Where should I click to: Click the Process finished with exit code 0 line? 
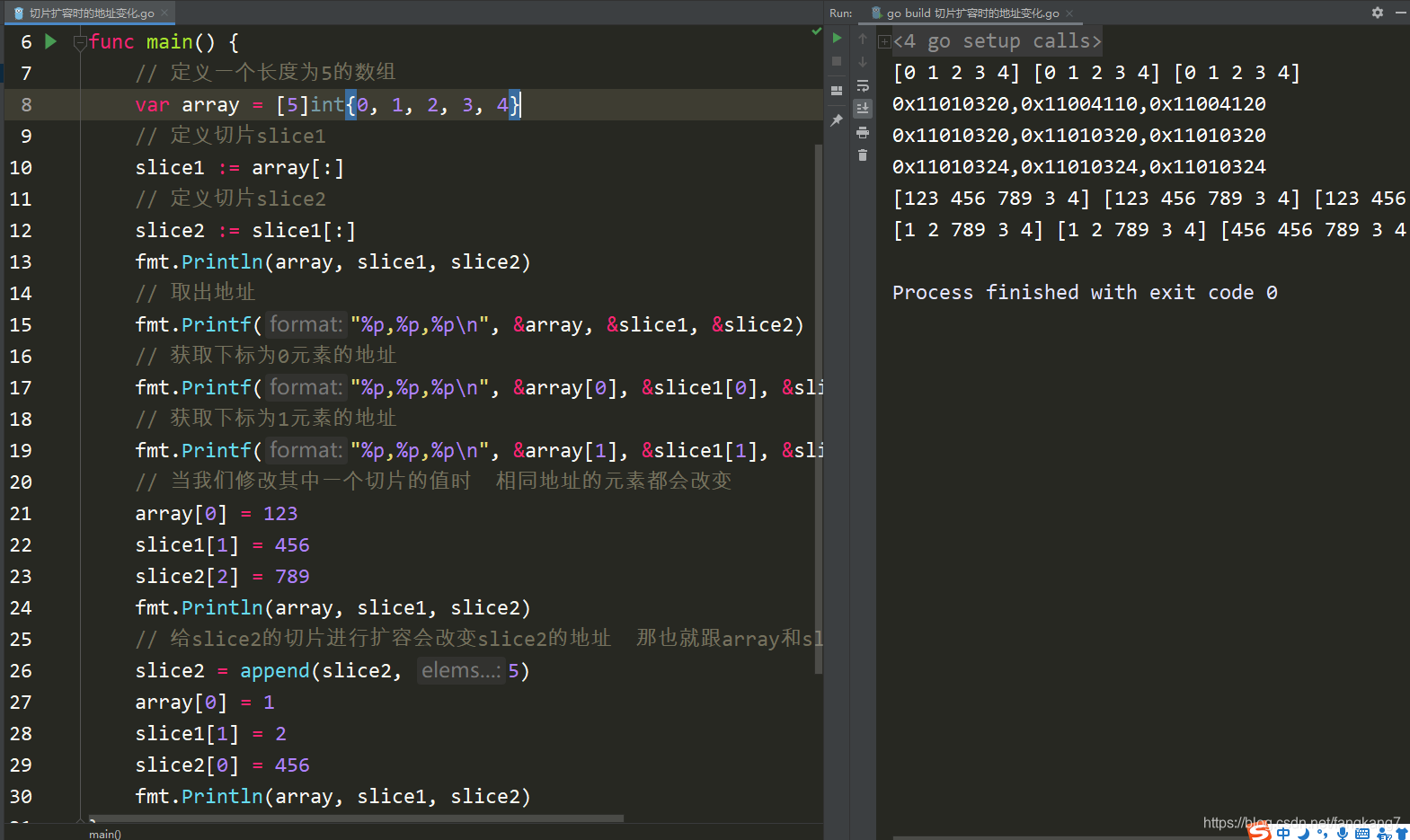[1085, 293]
